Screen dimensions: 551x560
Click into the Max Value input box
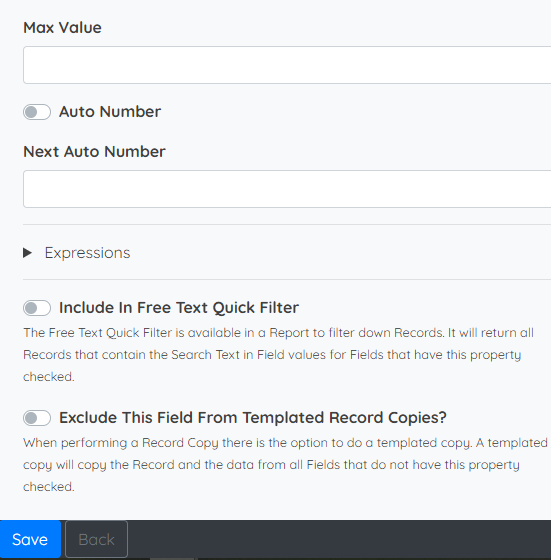click(287, 65)
